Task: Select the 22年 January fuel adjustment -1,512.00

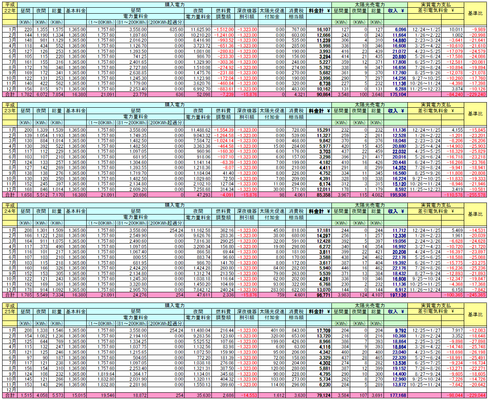Action: point(223,30)
